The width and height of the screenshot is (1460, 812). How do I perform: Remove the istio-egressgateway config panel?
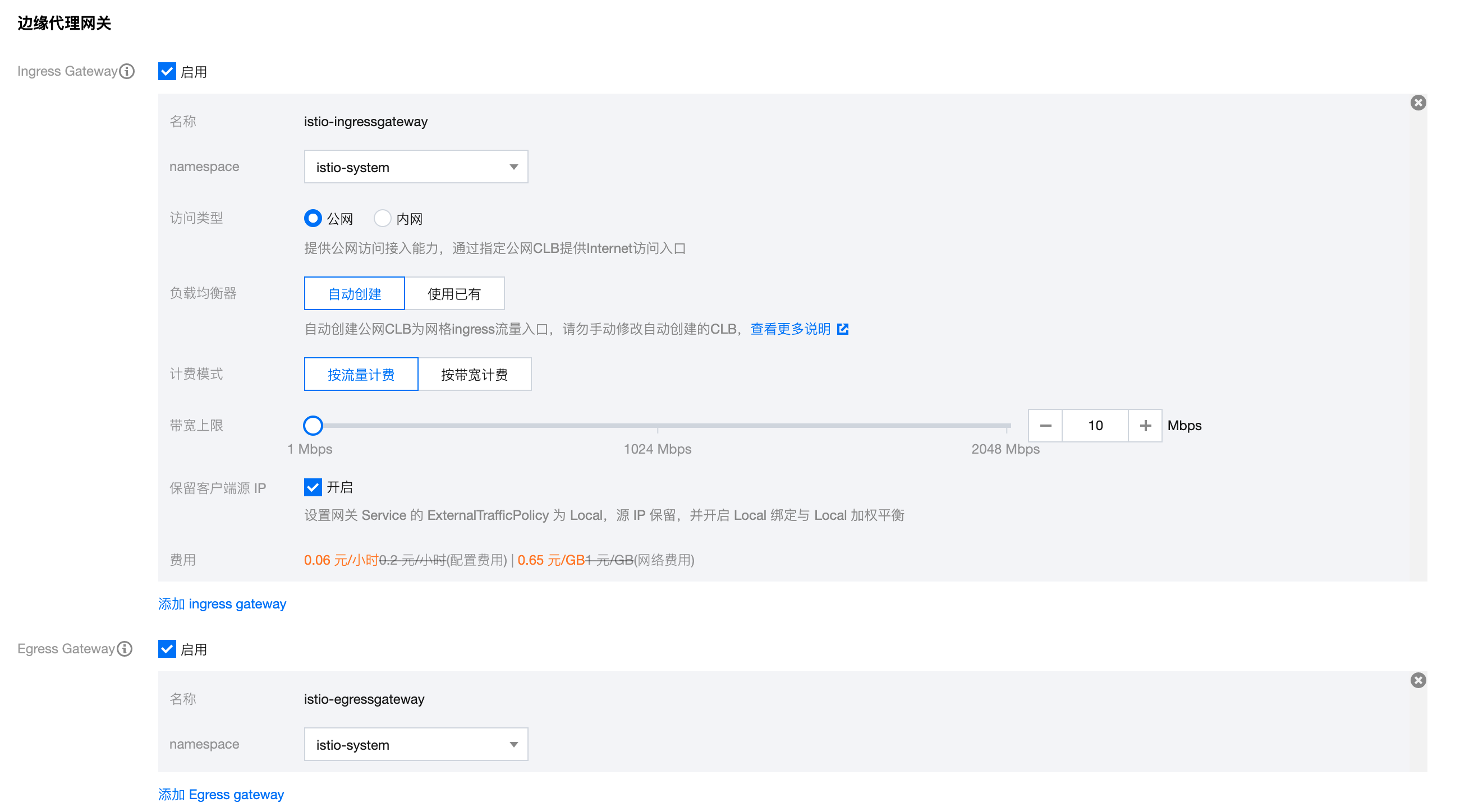(x=1418, y=681)
